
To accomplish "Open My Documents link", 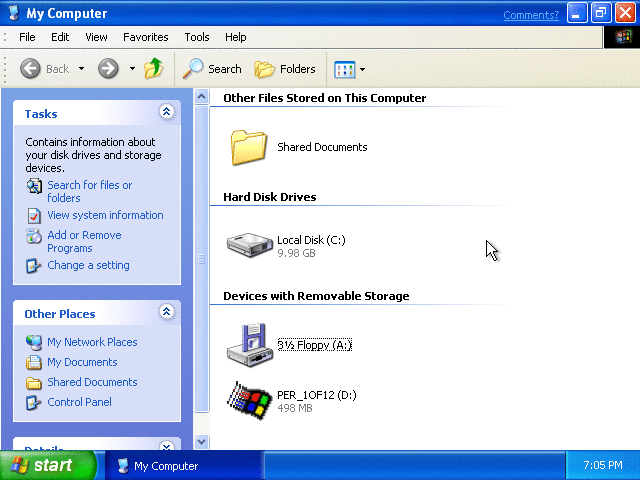I will (82, 362).
